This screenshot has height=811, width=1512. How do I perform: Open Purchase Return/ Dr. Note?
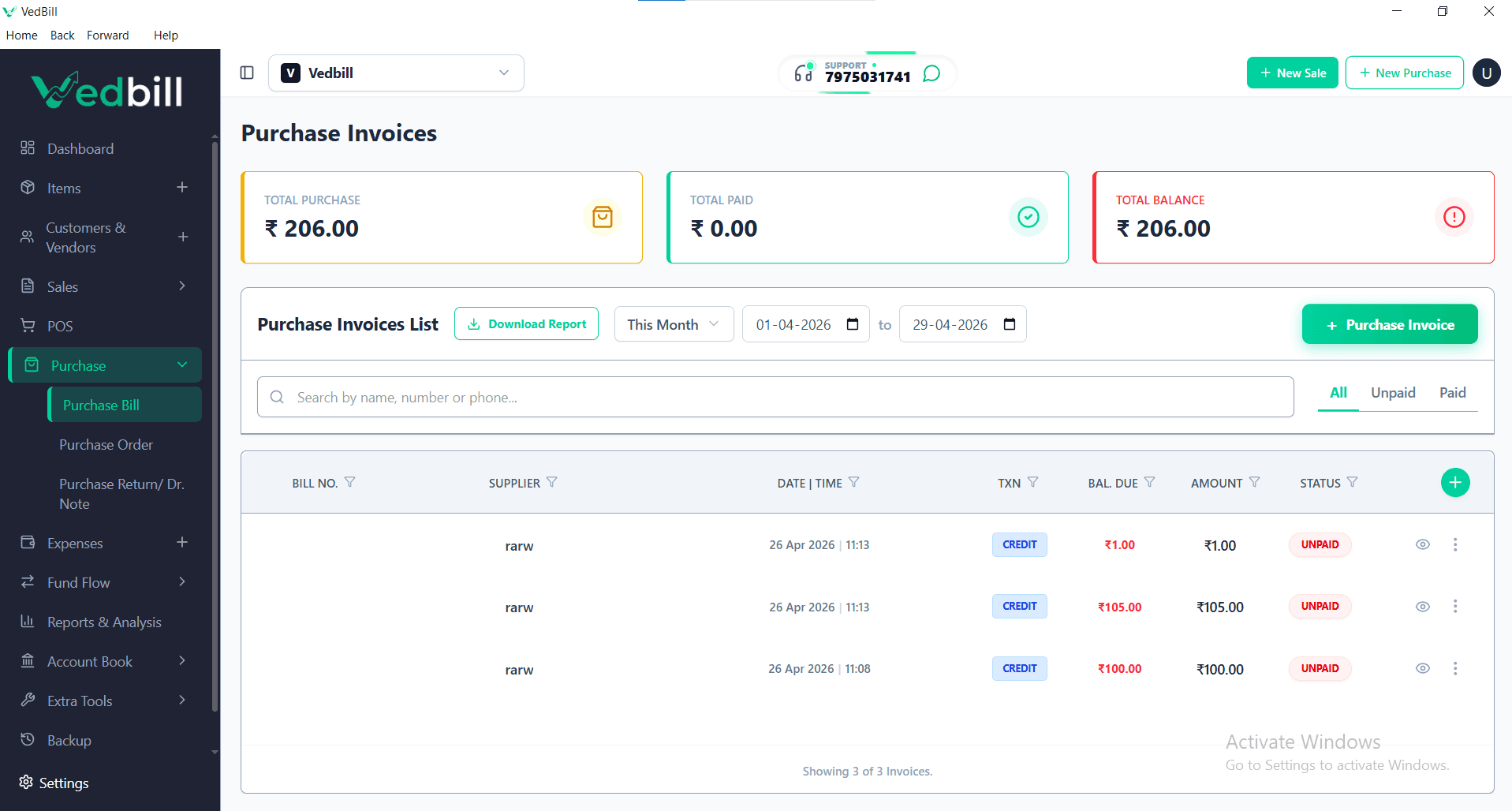(122, 494)
